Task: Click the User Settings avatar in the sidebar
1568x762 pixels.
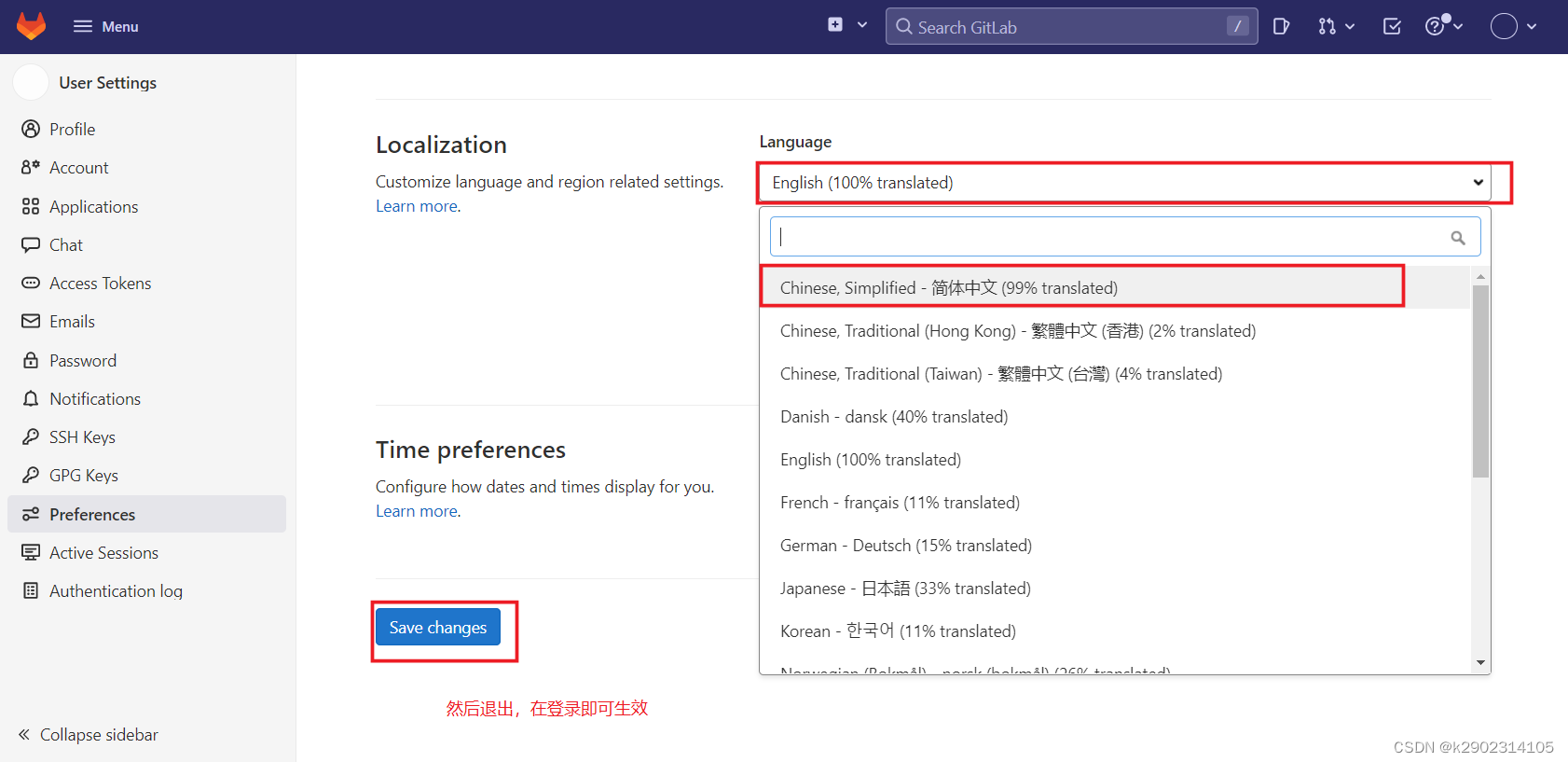Action: click(x=31, y=82)
